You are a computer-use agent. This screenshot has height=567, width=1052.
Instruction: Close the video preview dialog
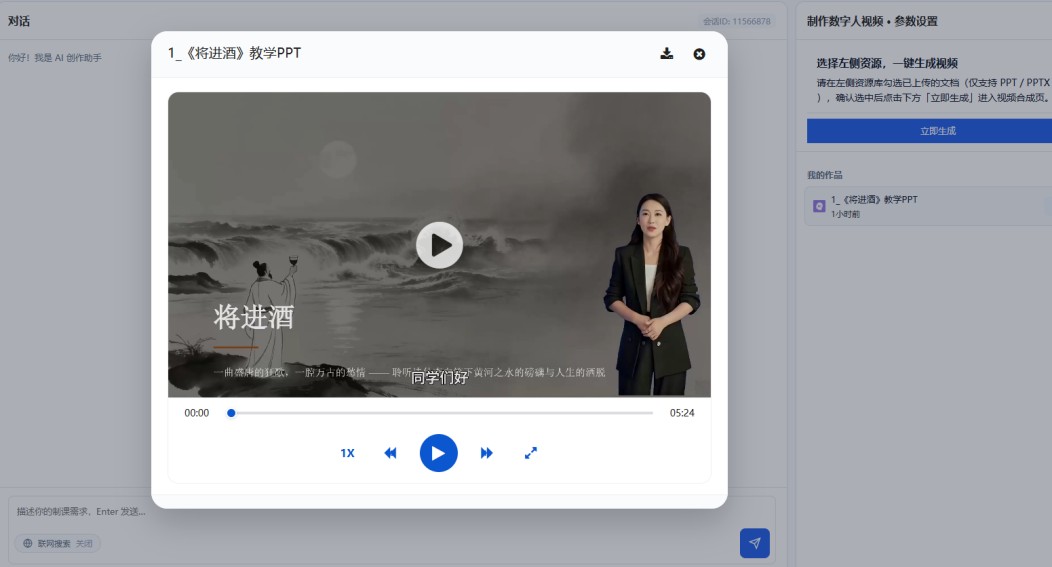coord(699,54)
